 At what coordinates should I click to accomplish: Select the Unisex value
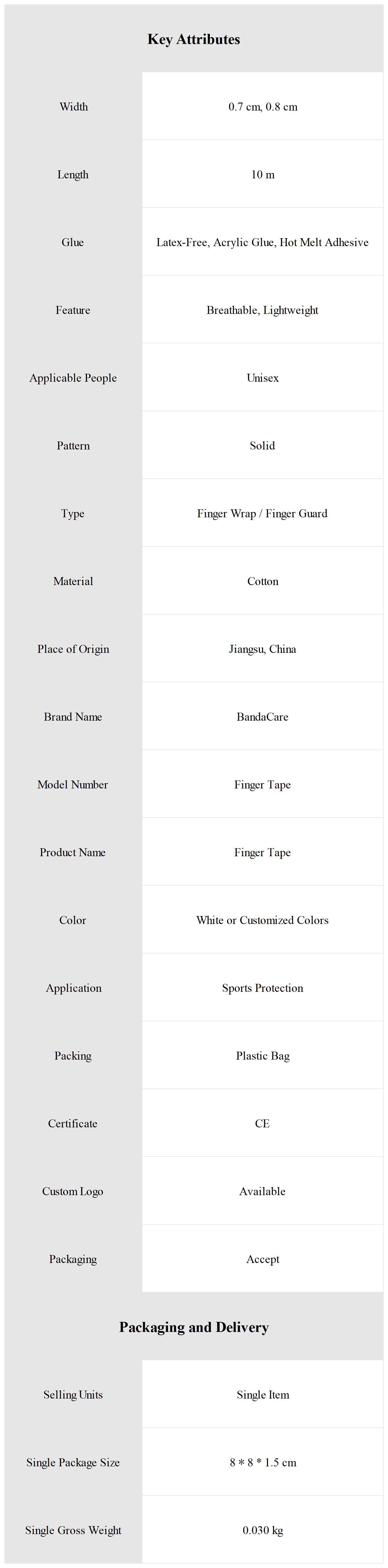(x=262, y=378)
